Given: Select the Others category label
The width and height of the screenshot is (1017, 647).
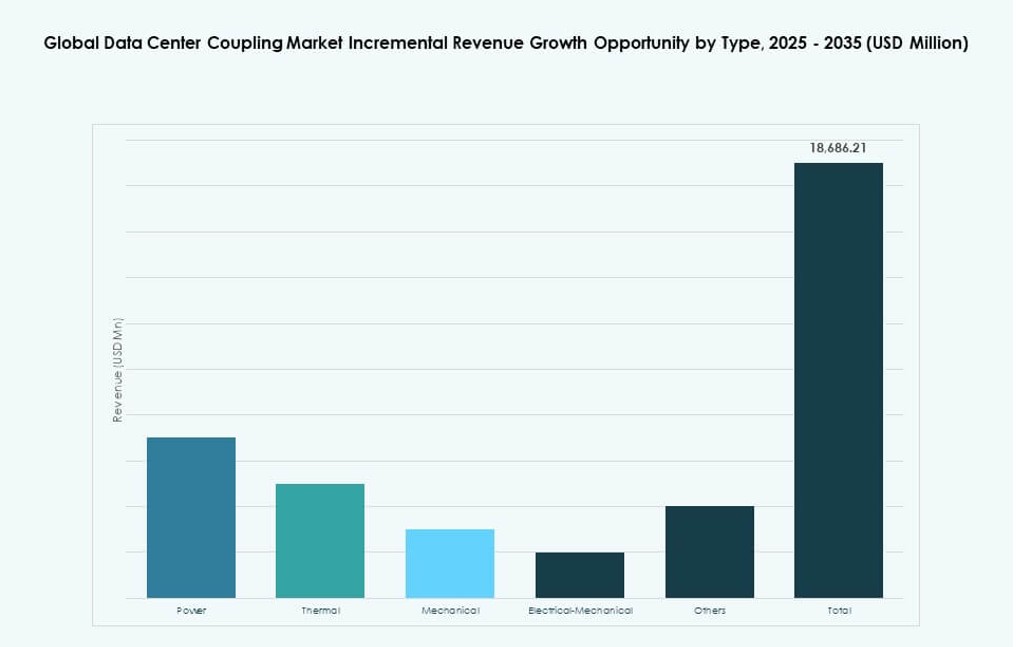Looking at the screenshot, I should tap(710, 610).
